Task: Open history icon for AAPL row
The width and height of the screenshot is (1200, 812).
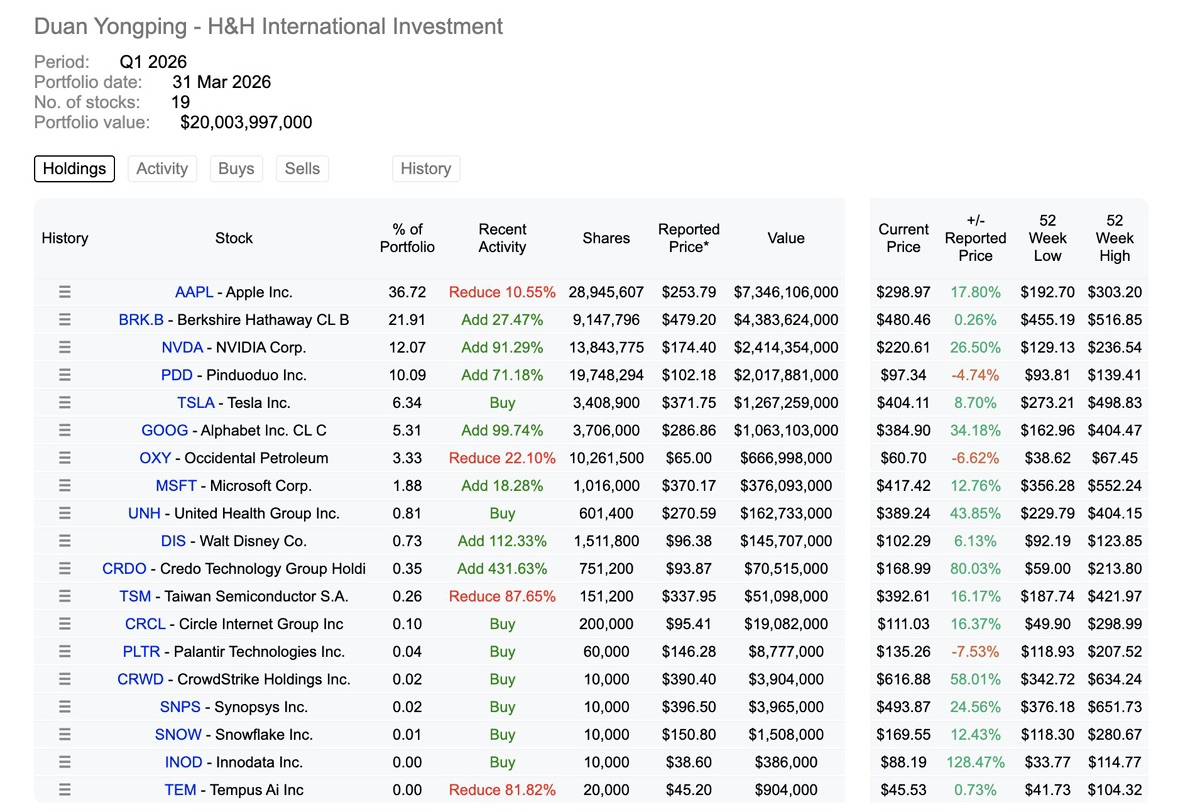Action: click(x=65, y=292)
